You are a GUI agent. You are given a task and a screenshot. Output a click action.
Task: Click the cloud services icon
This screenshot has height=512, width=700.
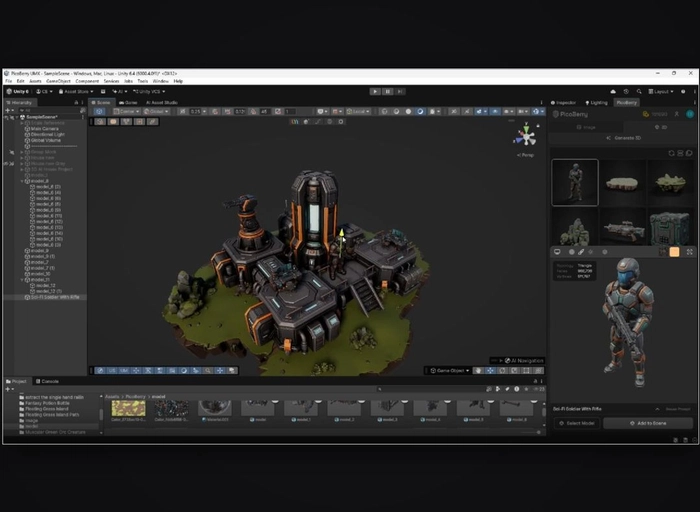tap(613, 92)
